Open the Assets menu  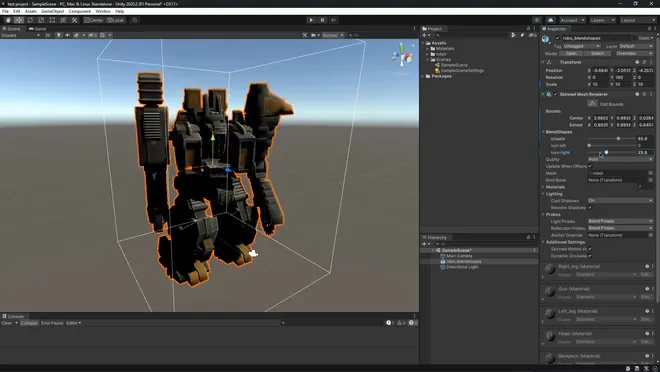[x=30, y=11]
